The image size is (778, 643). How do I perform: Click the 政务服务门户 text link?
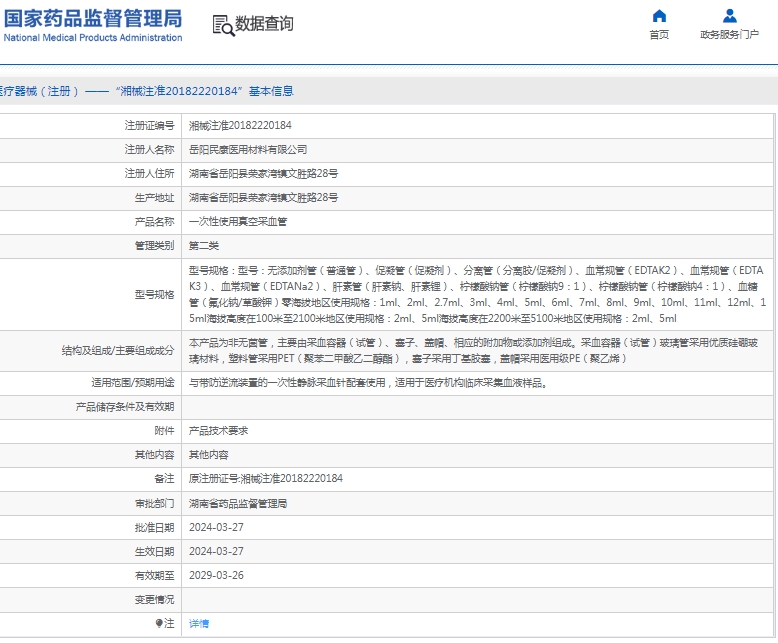[729, 34]
